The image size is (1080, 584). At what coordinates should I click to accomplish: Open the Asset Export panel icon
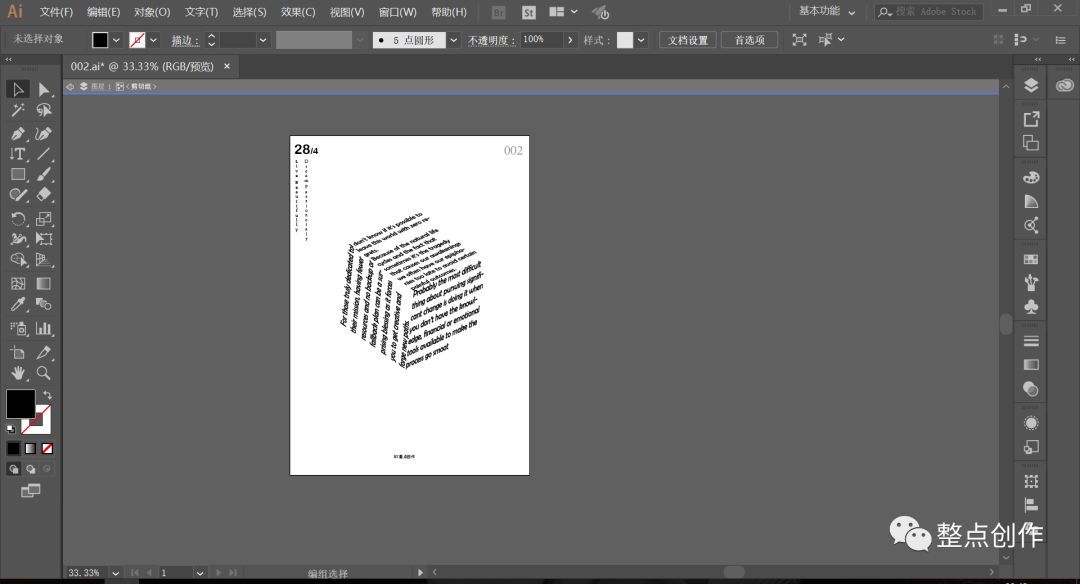1031,119
